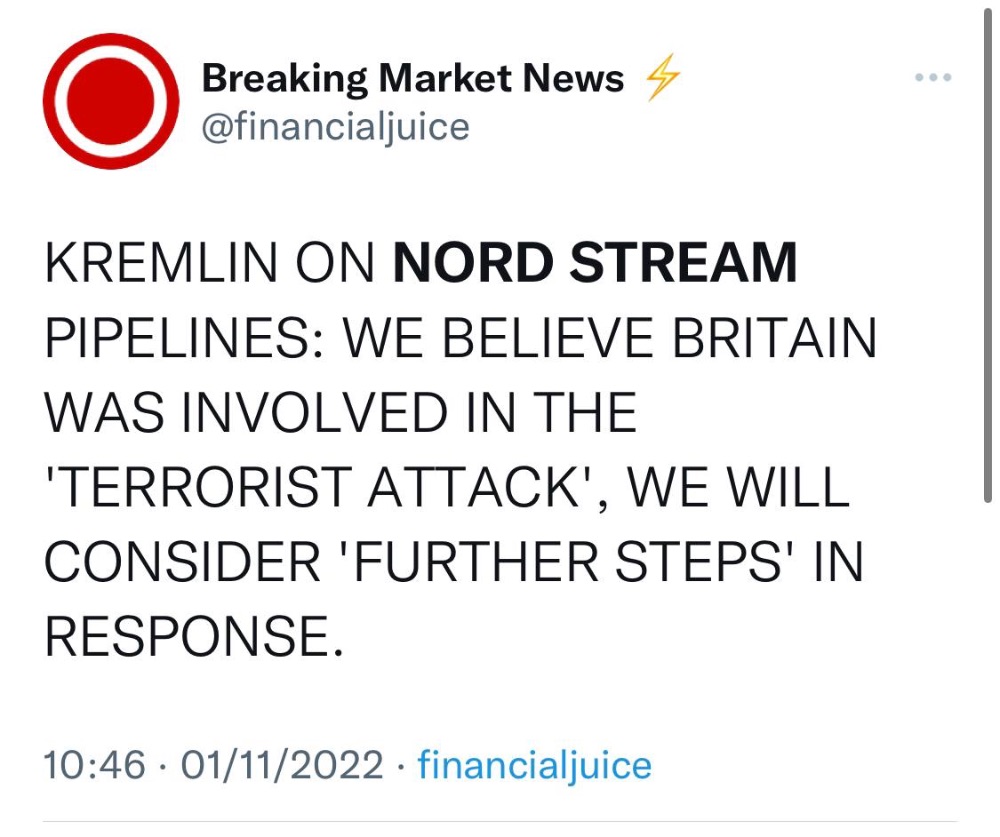1000x837 pixels.
Task: Open the blue financialjuice source link
Action: click(x=534, y=766)
